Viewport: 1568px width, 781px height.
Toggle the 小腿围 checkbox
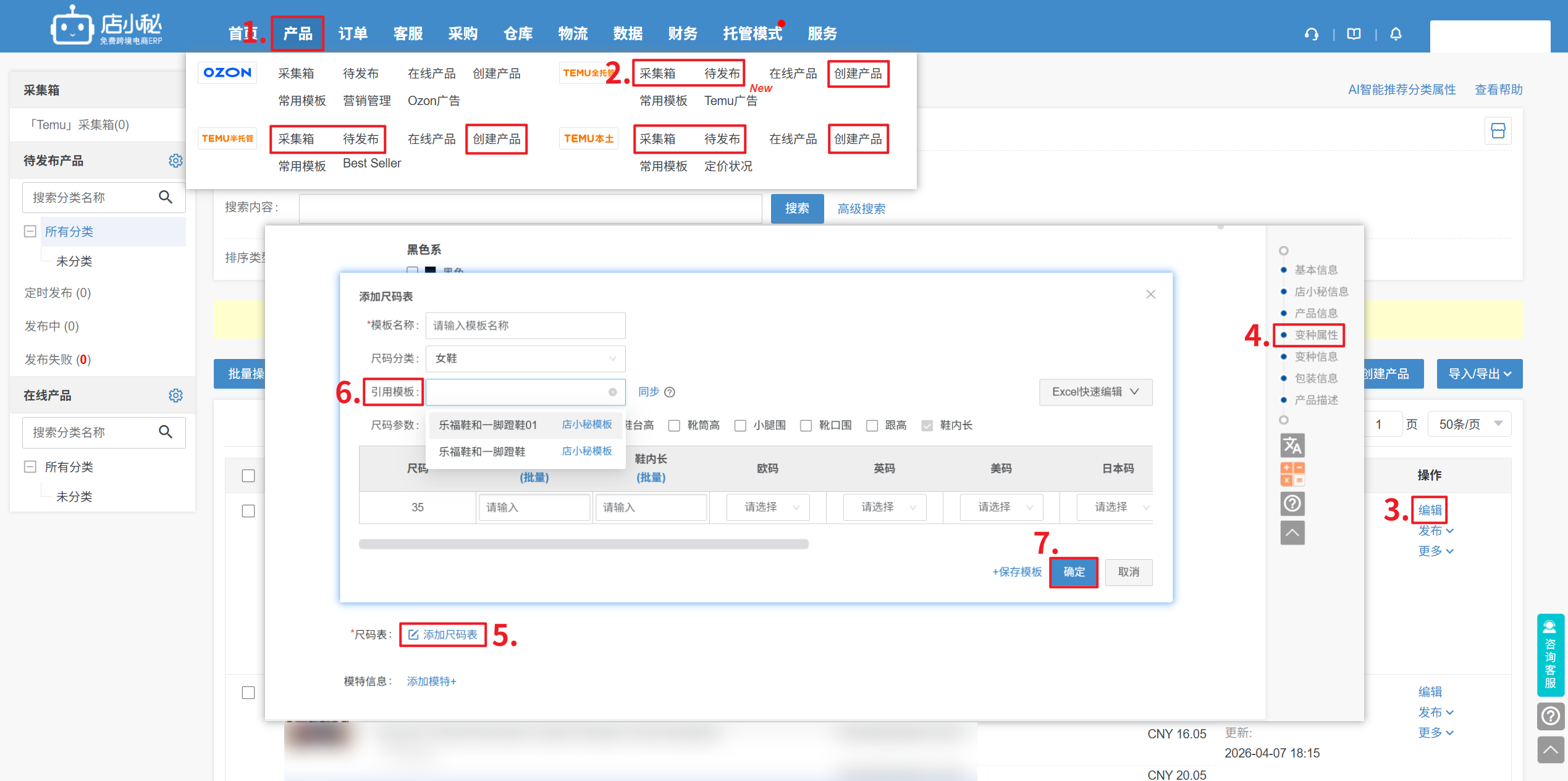(740, 425)
